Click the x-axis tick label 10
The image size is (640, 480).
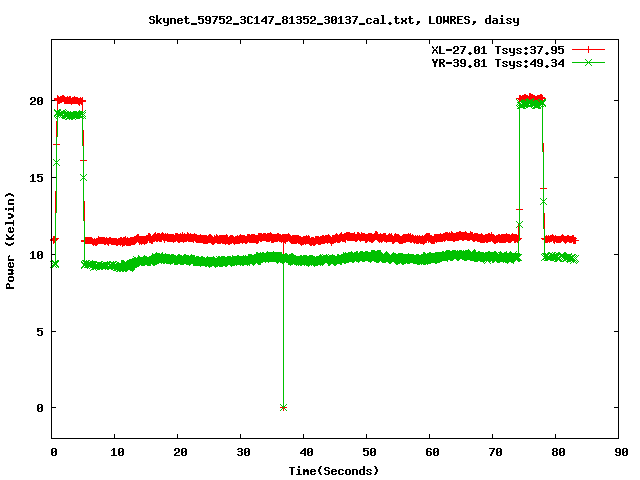click(x=117, y=452)
